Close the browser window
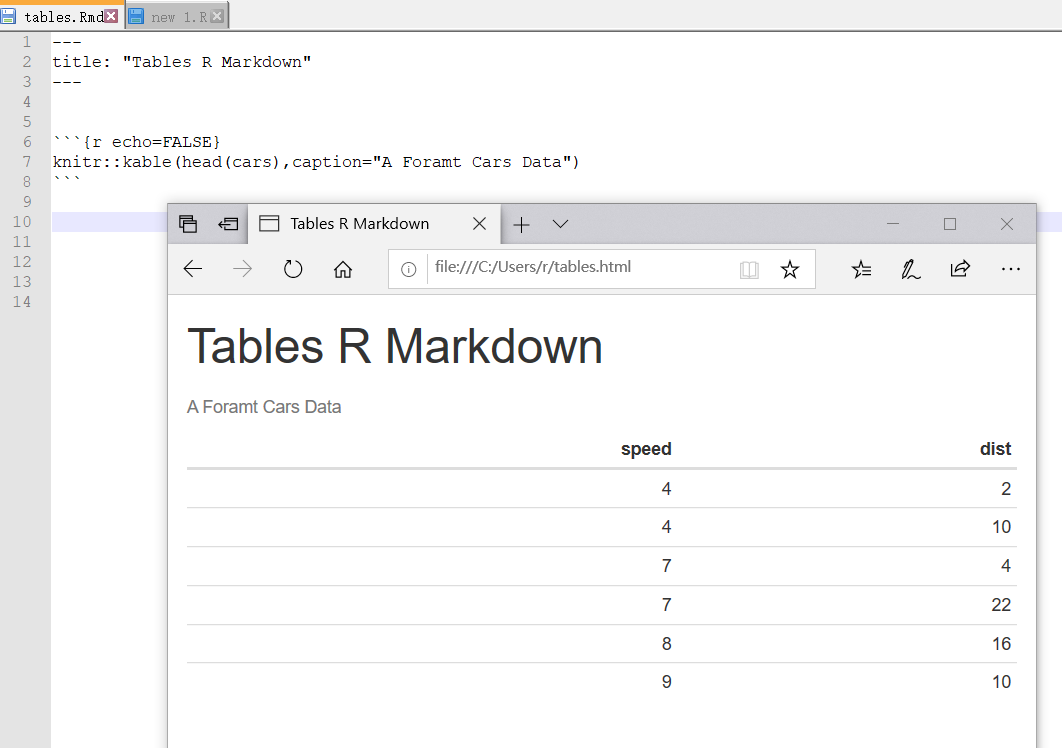Viewport: 1062px width, 748px height. coord(1006,224)
